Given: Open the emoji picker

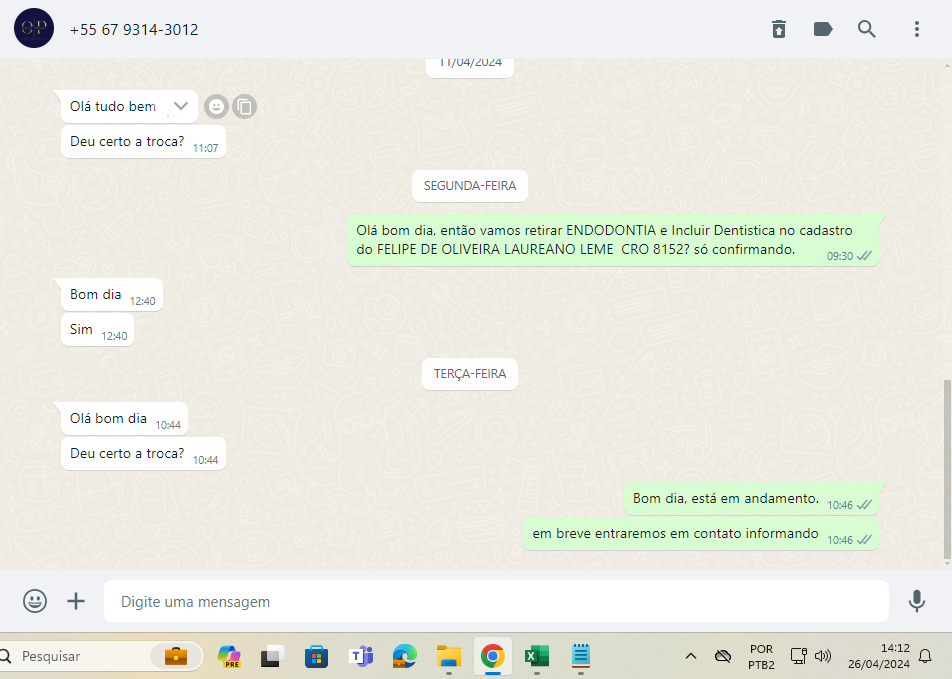Looking at the screenshot, I should coord(35,601).
